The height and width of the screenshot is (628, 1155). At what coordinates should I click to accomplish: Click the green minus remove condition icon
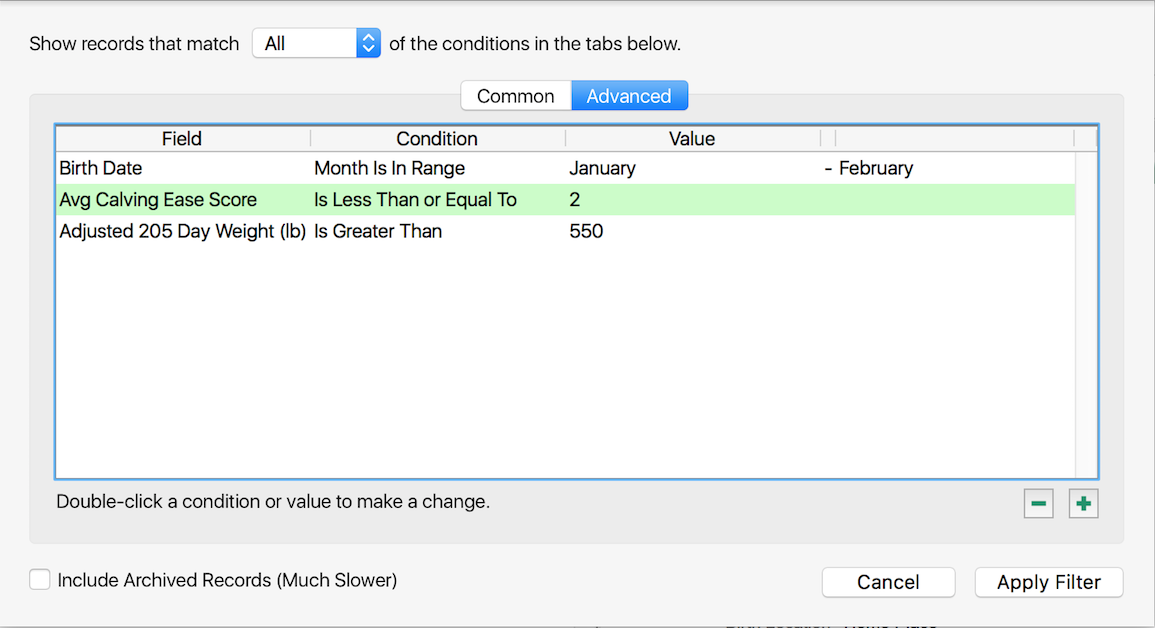[x=1039, y=504]
